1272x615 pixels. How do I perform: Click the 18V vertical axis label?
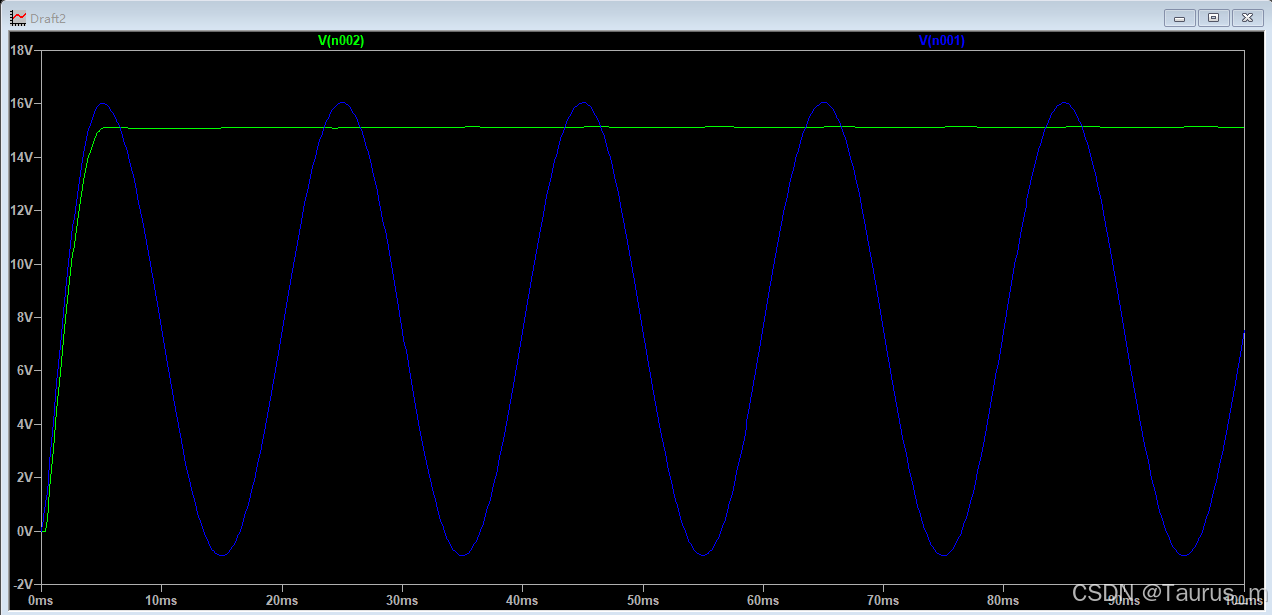[22, 50]
